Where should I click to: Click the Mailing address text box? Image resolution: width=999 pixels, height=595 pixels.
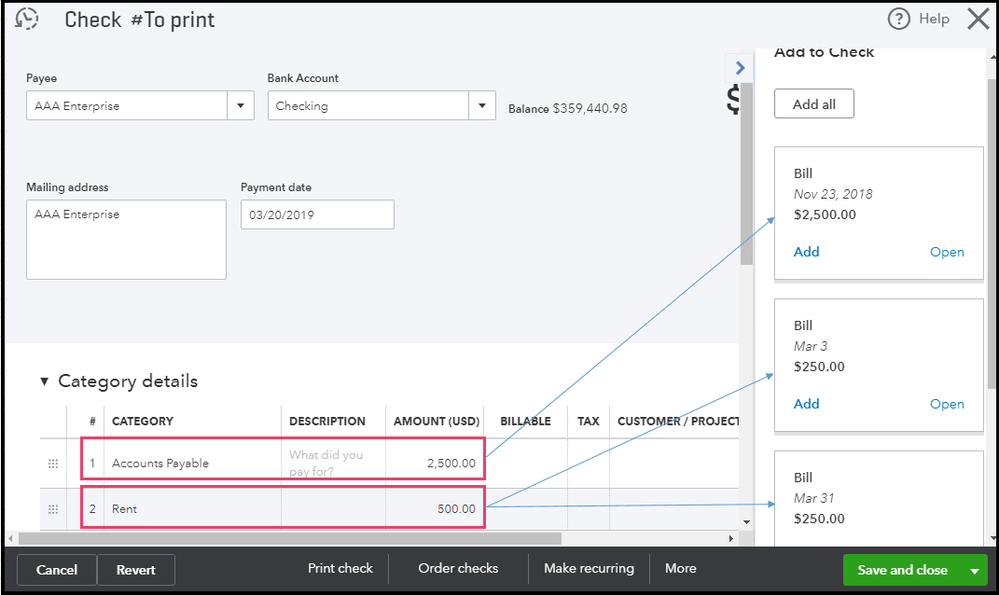(x=126, y=239)
